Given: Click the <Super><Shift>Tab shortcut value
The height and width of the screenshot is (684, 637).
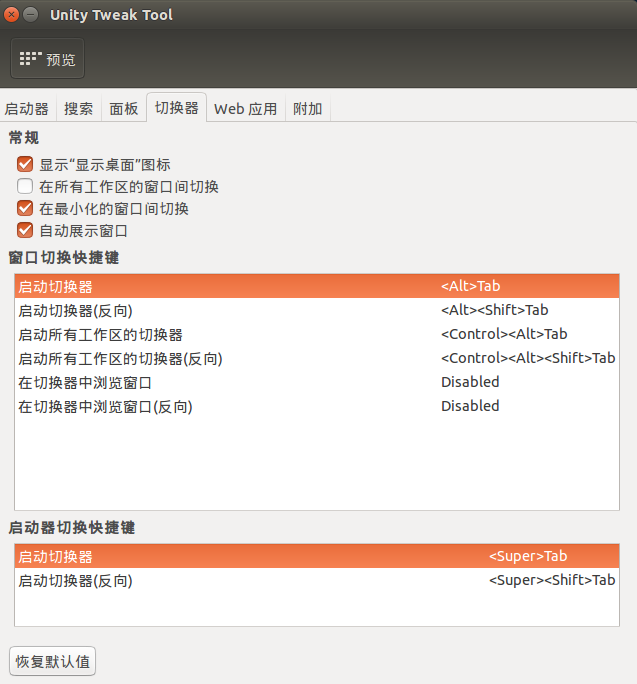Looking at the screenshot, I should pyautogui.click(x=552, y=580).
